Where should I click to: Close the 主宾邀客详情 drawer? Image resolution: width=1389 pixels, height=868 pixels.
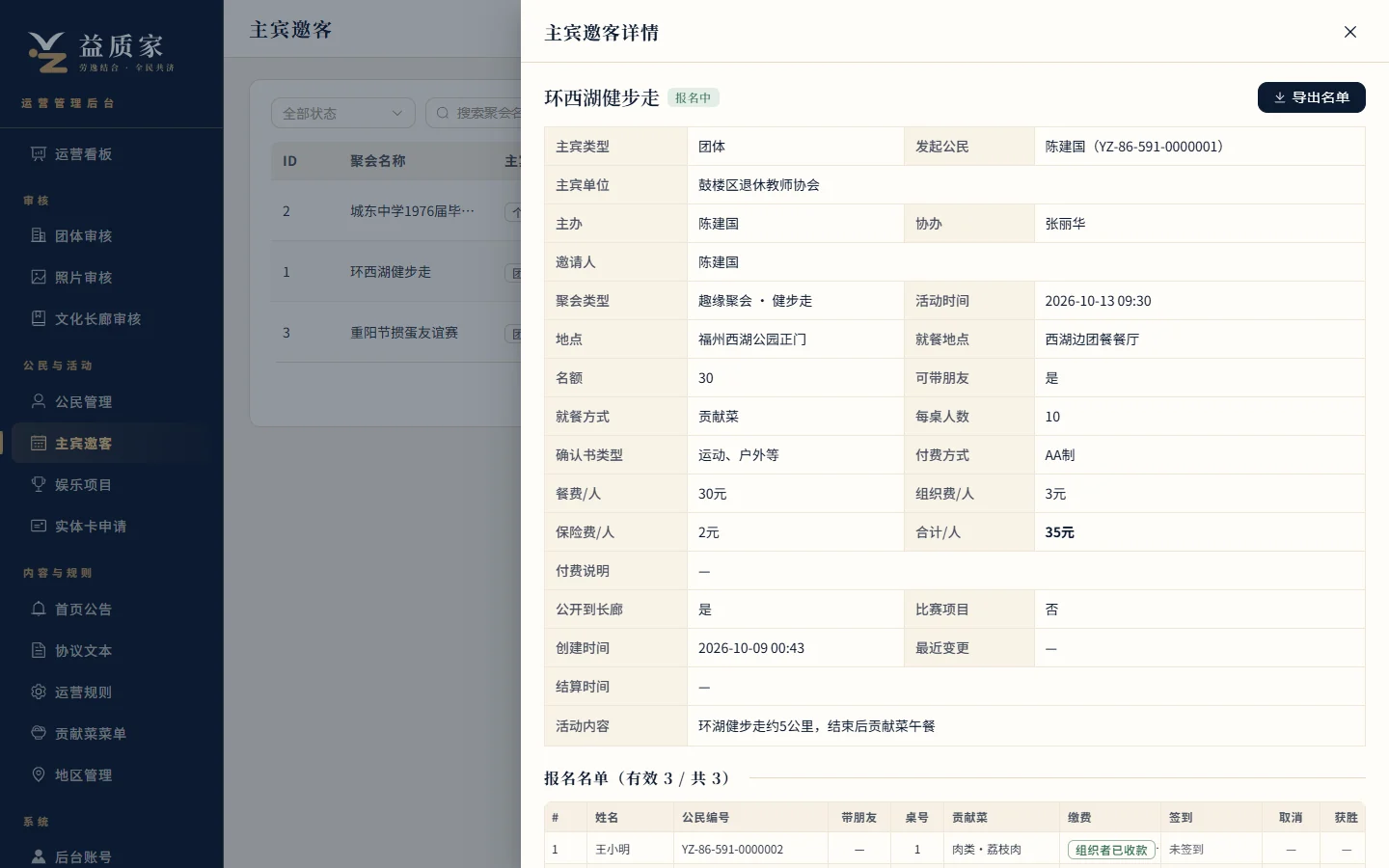tap(1350, 32)
